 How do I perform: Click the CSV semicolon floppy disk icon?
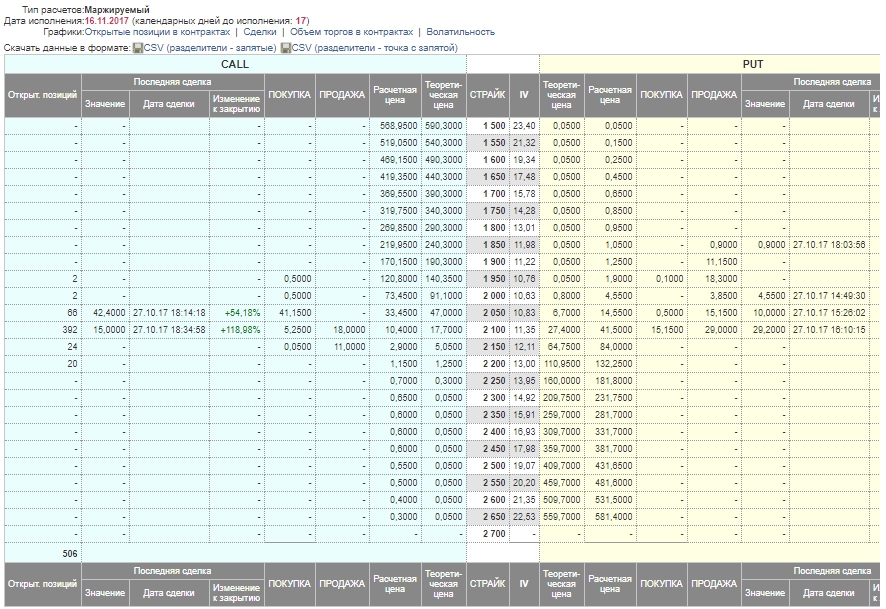pos(285,48)
